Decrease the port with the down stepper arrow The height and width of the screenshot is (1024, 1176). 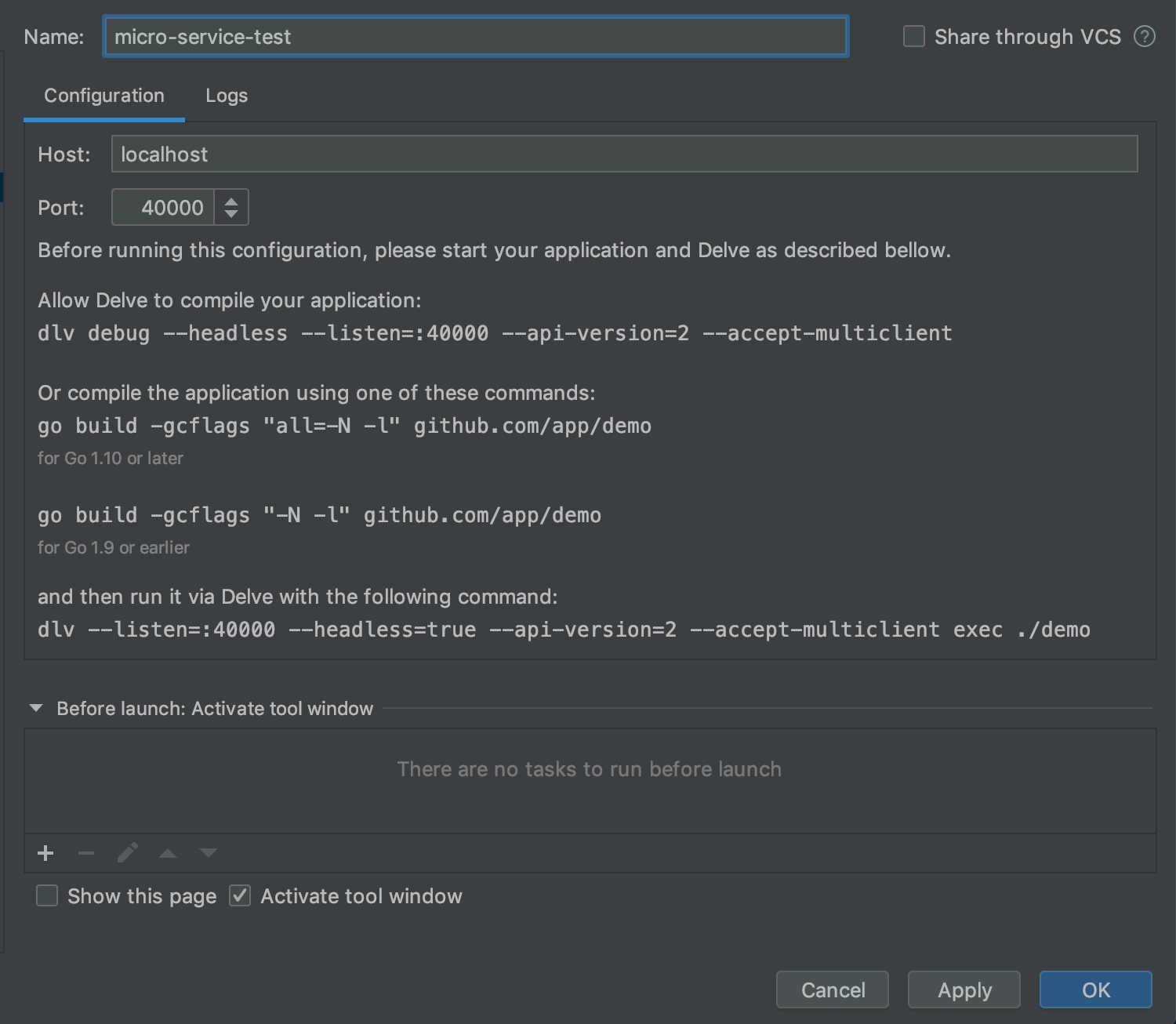click(231, 214)
